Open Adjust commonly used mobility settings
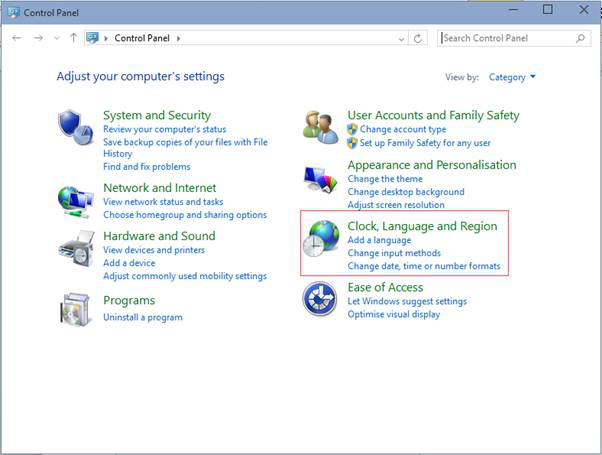The height and width of the screenshot is (455, 602). [x=185, y=276]
